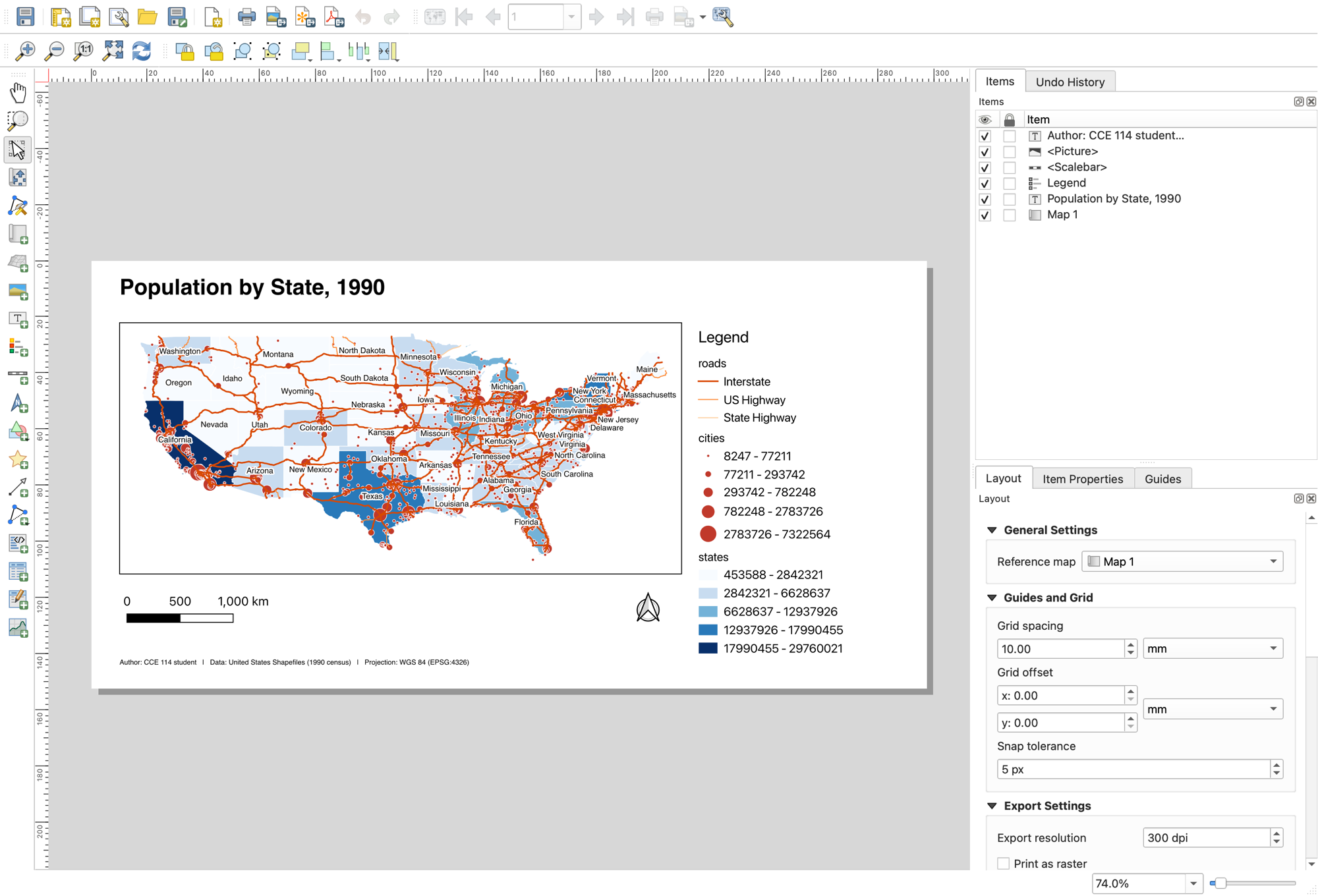The width and height of the screenshot is (1318, 896).
Task: Select the Add Picture tool
Action: pyautogui.click(x=18, y=291)
